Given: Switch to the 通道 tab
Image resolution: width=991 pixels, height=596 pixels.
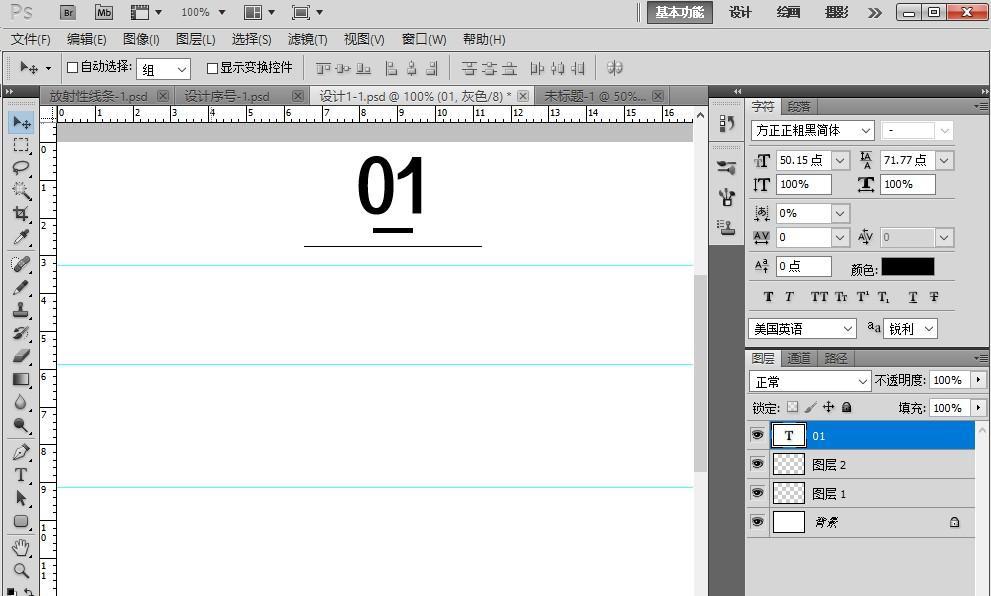Looking at the screenshot, I should point(799,358).
